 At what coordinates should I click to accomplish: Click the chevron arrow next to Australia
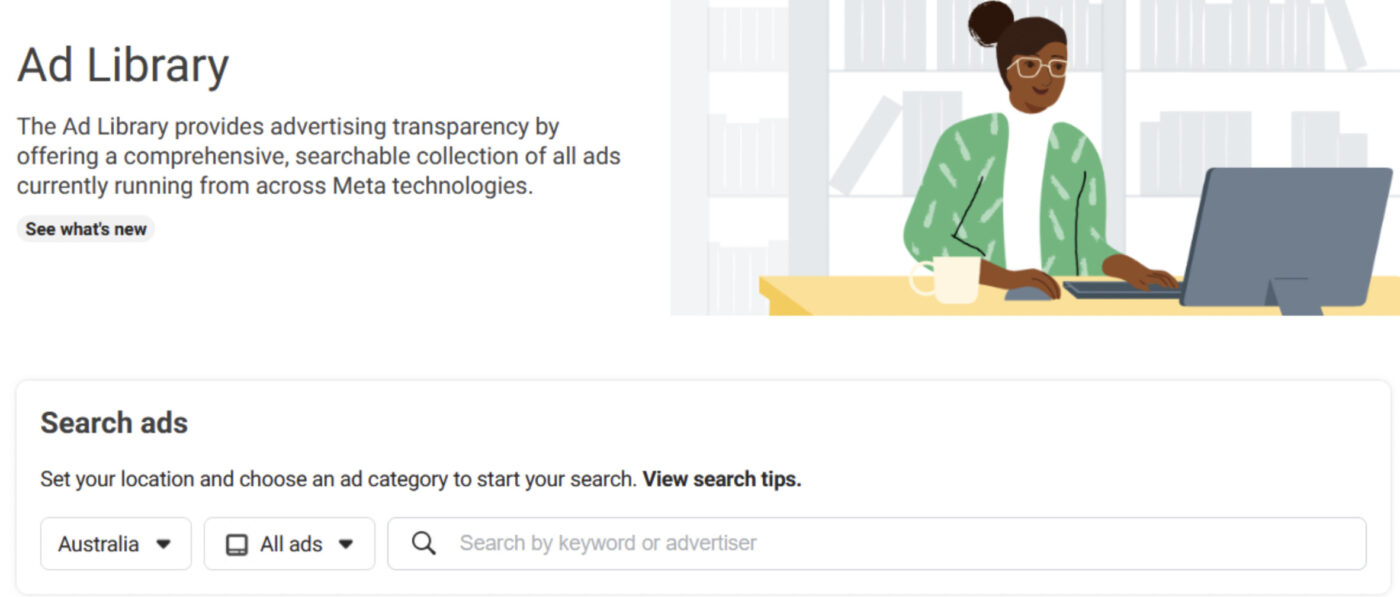(x=165, y=544)
